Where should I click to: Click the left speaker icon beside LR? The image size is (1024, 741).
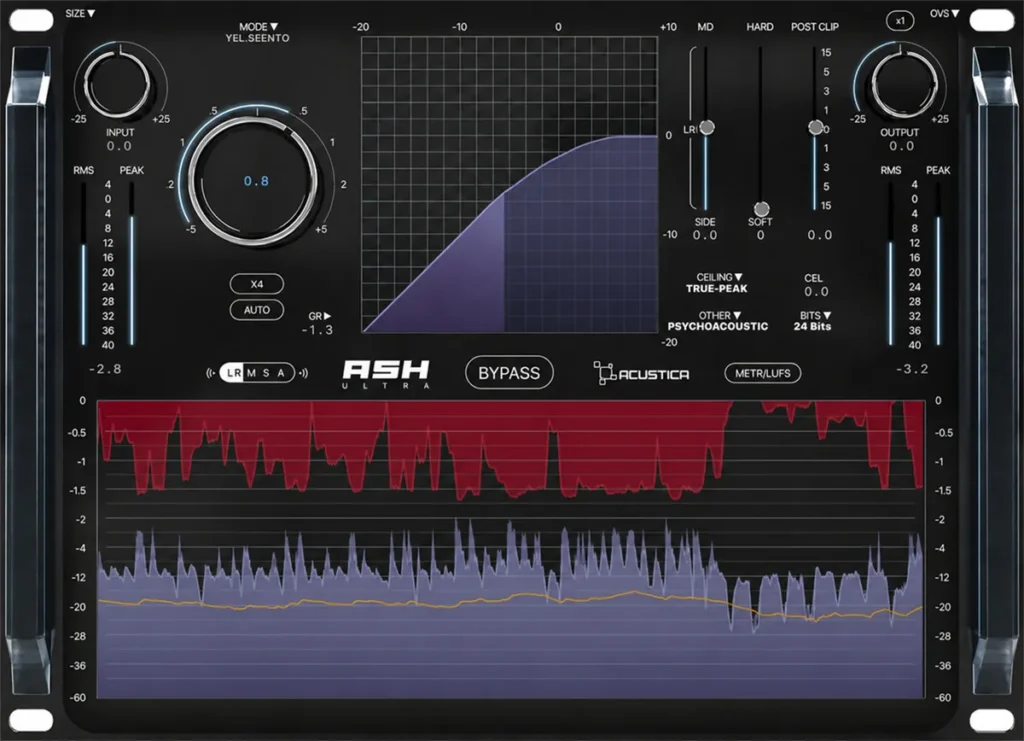coord(211,373)
